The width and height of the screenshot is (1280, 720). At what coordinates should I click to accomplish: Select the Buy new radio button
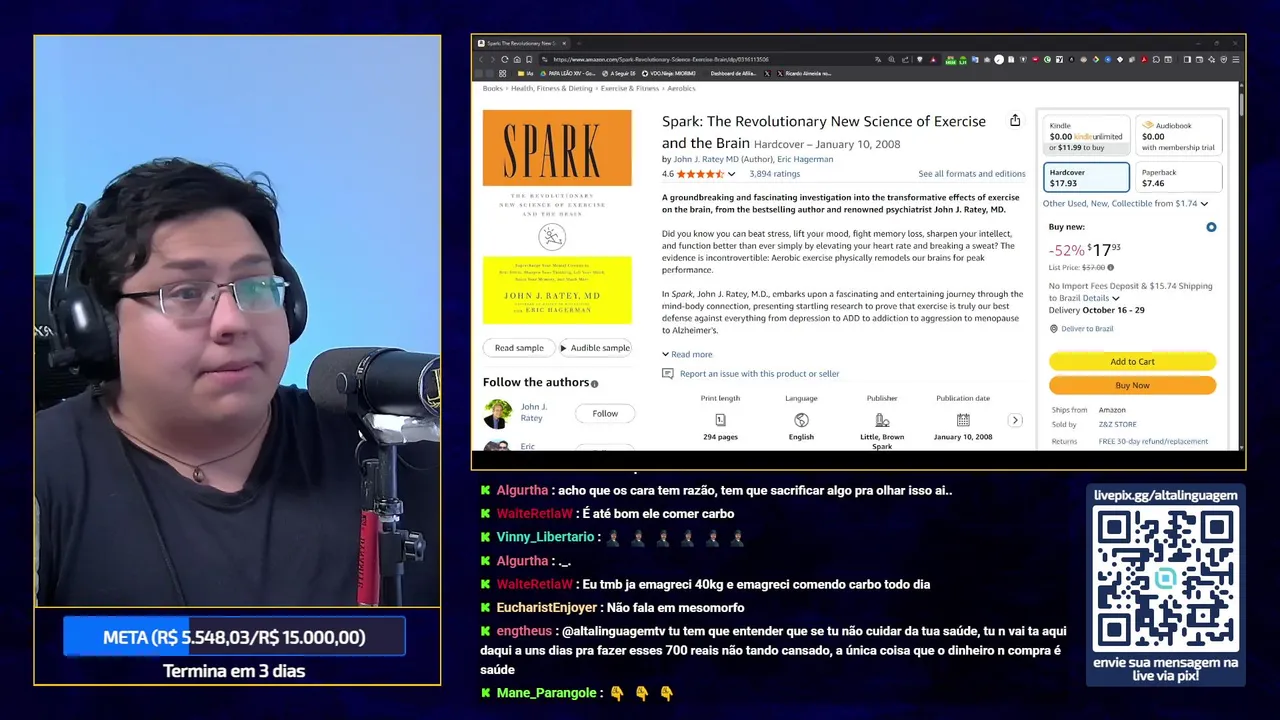[x=1211, y=227]
